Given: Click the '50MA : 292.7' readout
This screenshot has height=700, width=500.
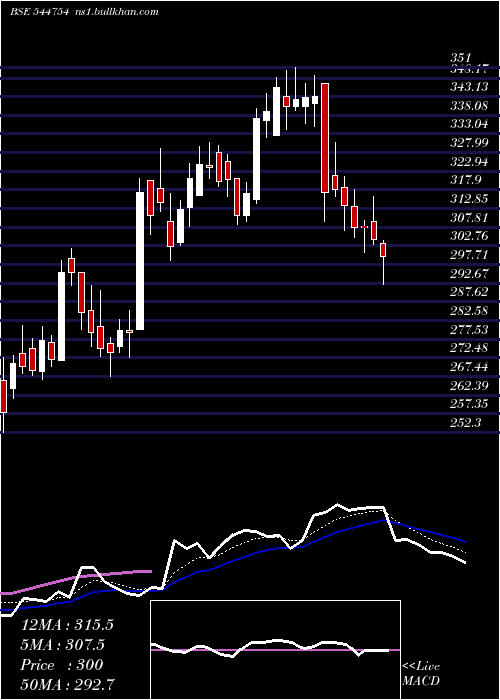Looking at the screenshot, I should 67,685.
